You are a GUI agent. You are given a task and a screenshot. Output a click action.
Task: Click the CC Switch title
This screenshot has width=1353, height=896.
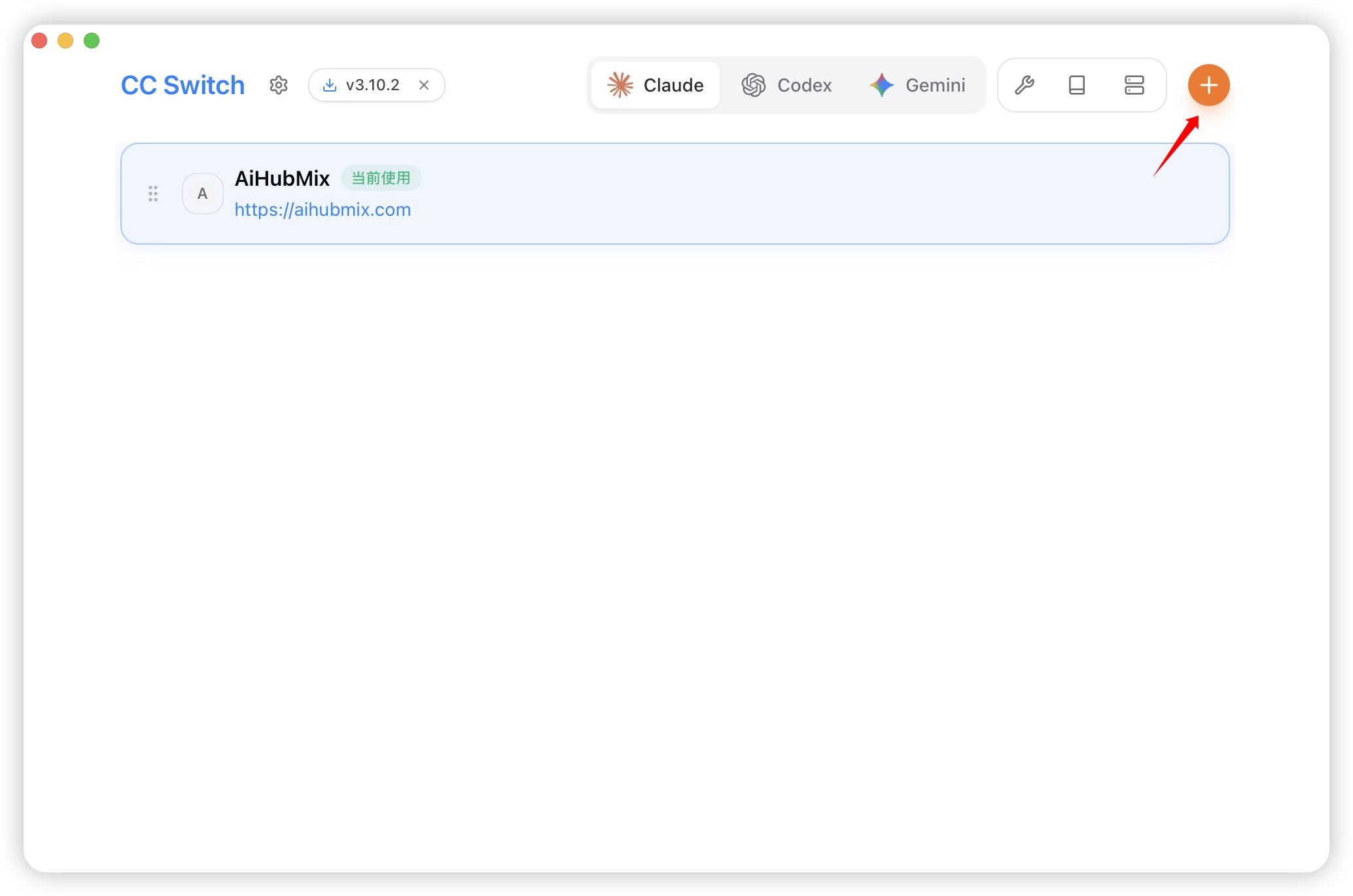tap(183, 85)
